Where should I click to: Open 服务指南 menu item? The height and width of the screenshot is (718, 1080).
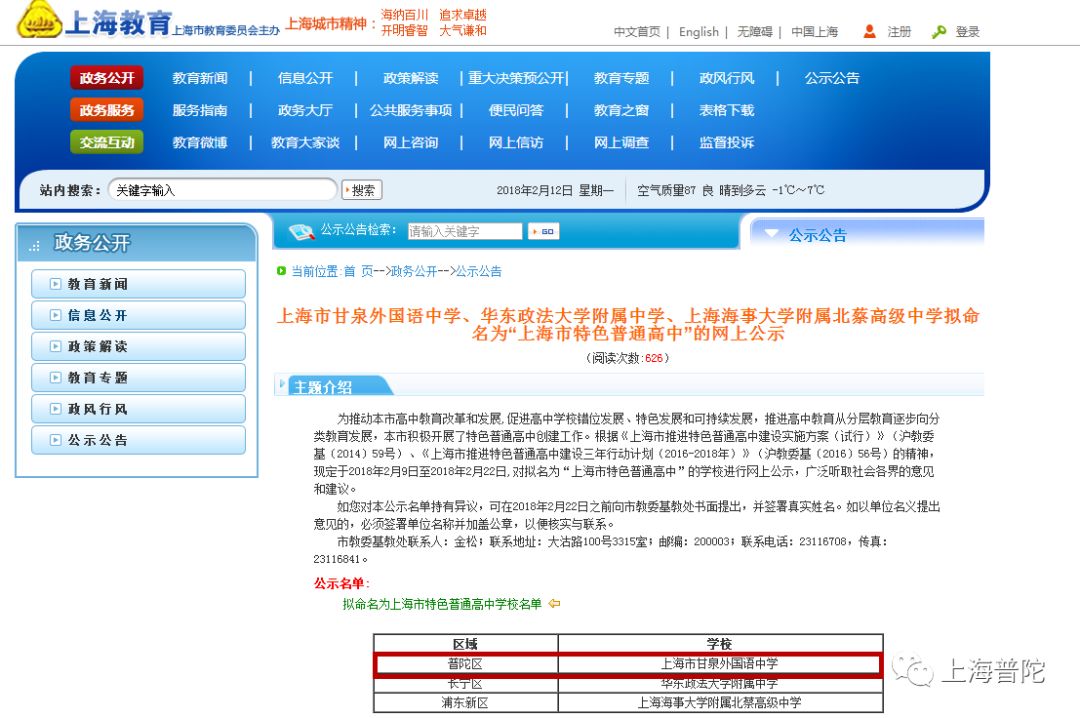[200, 110]
